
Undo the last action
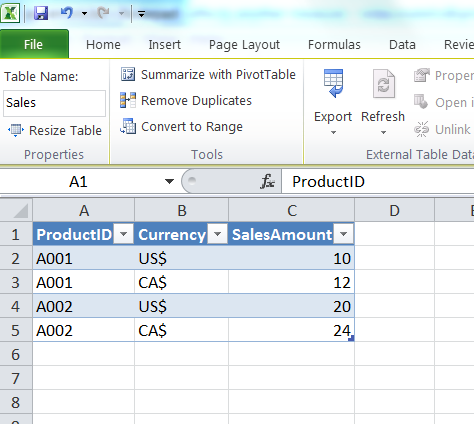(67, 13)
